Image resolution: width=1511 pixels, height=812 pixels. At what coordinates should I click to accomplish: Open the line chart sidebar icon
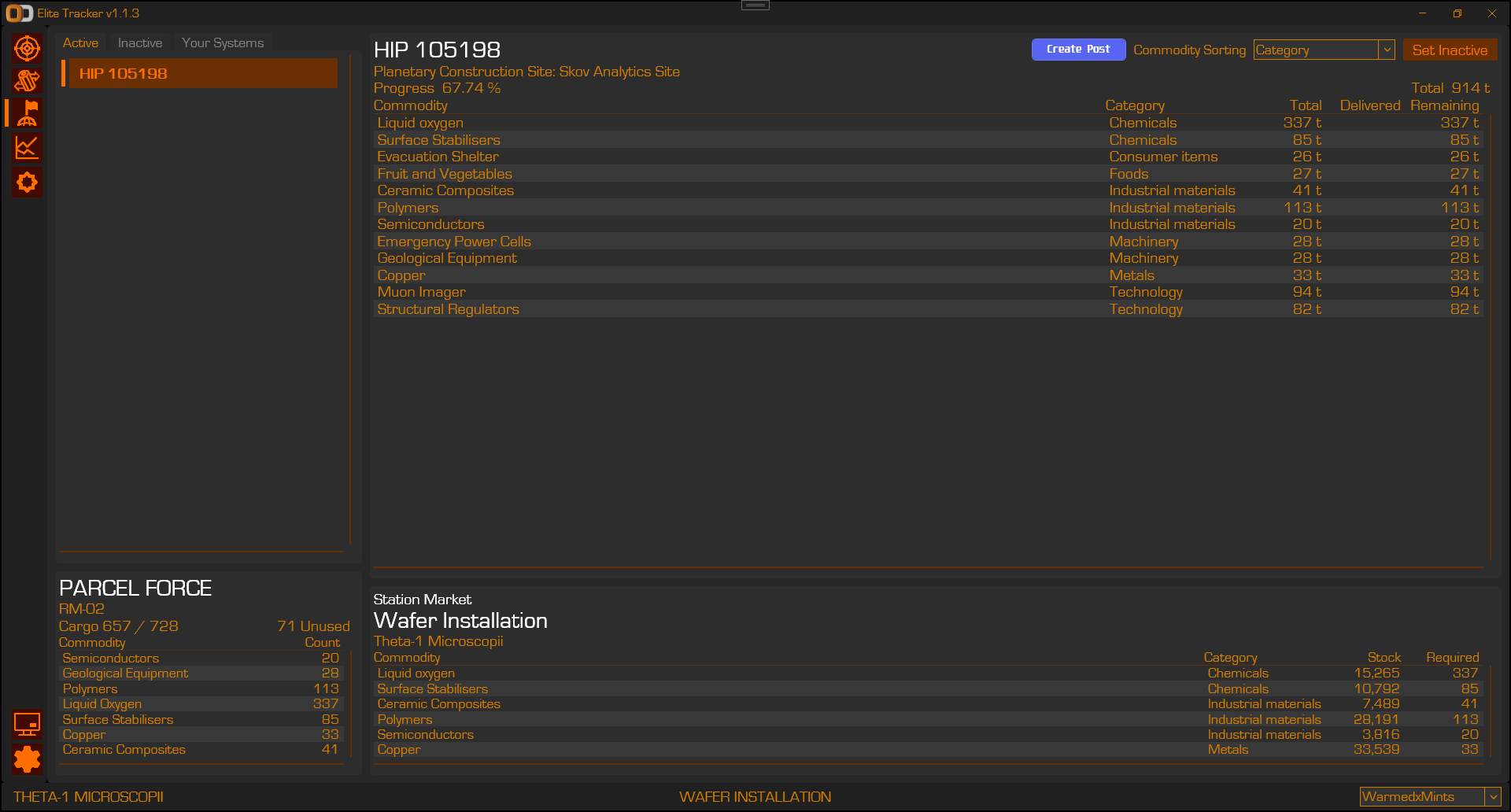point(27,148)
